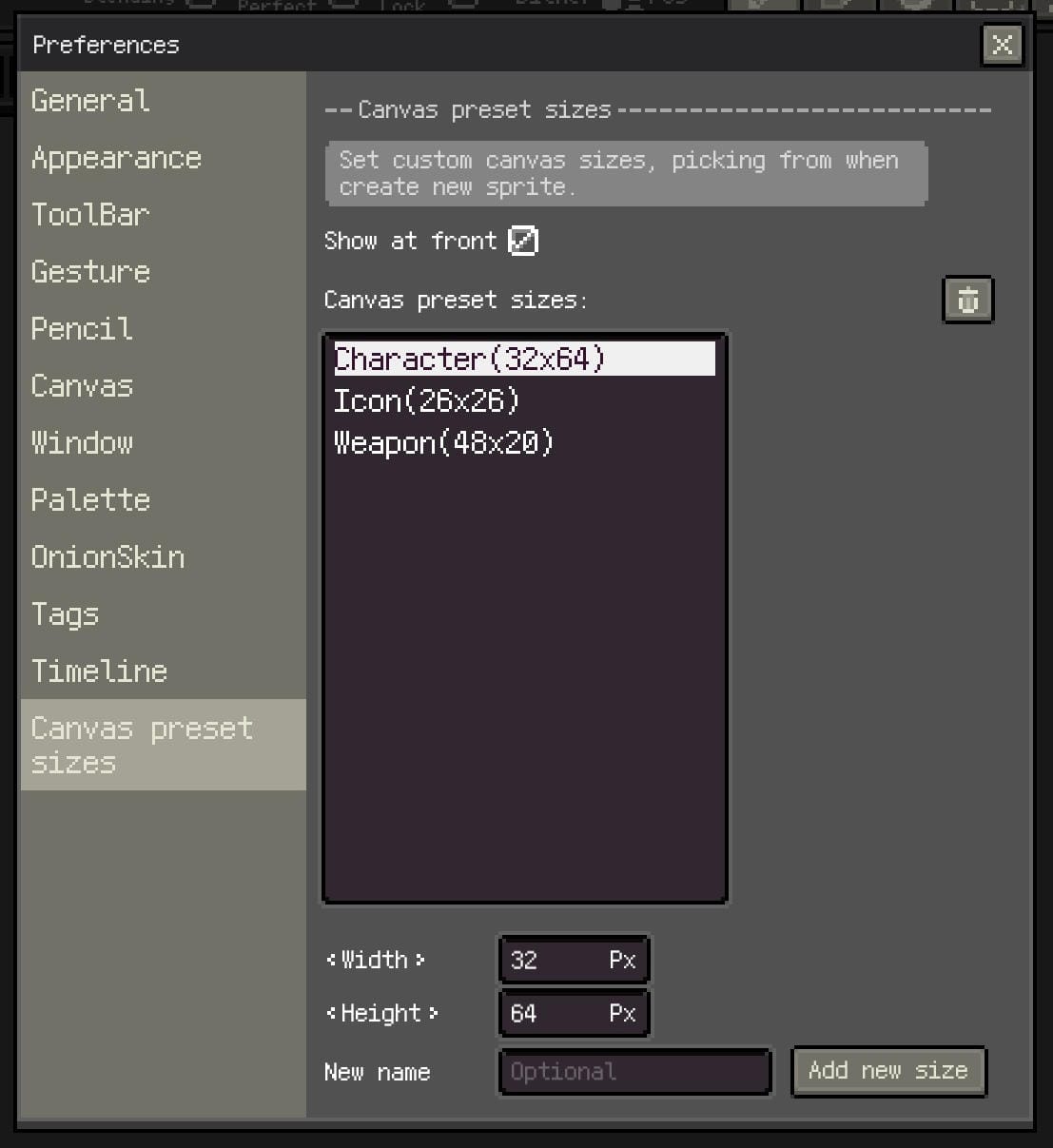Click the Width pixel input field

pyautogui.click(x=574, y=960)
